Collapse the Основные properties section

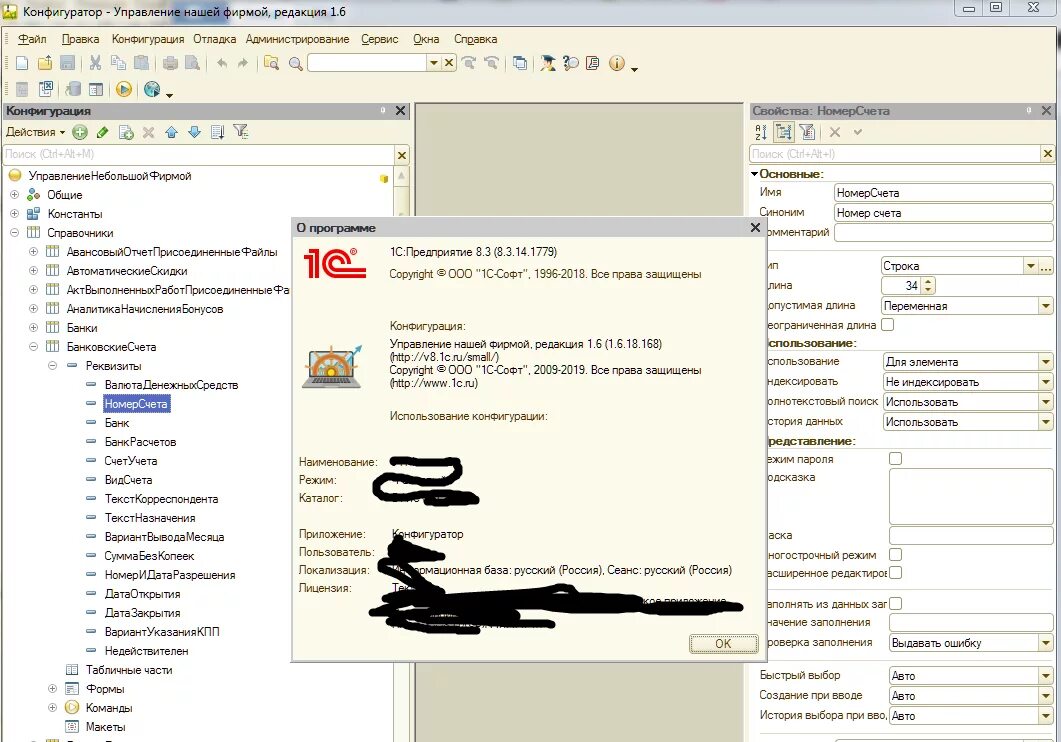click(x=754, y=174)
